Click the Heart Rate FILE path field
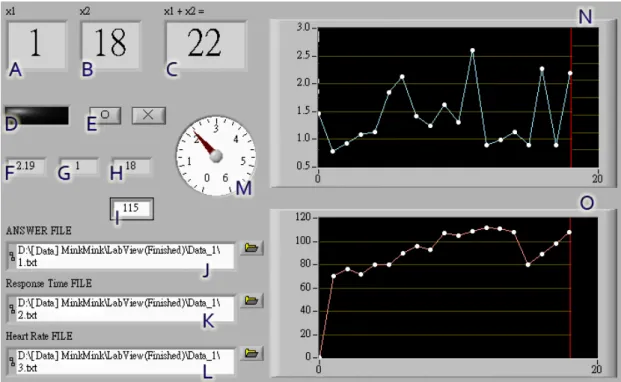Viewport: 621px width, 382px height. coord(120,361)
